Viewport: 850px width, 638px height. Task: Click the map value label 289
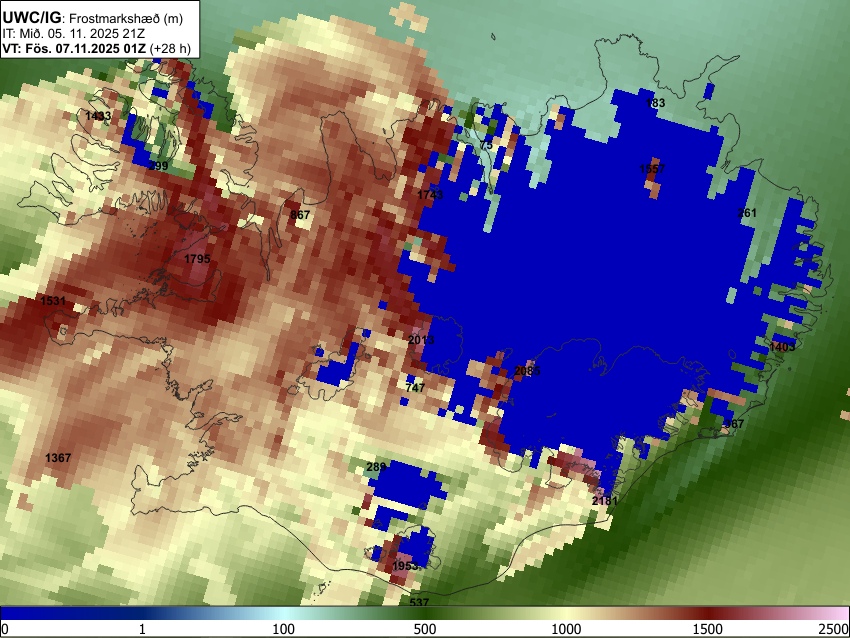(376, 466)
